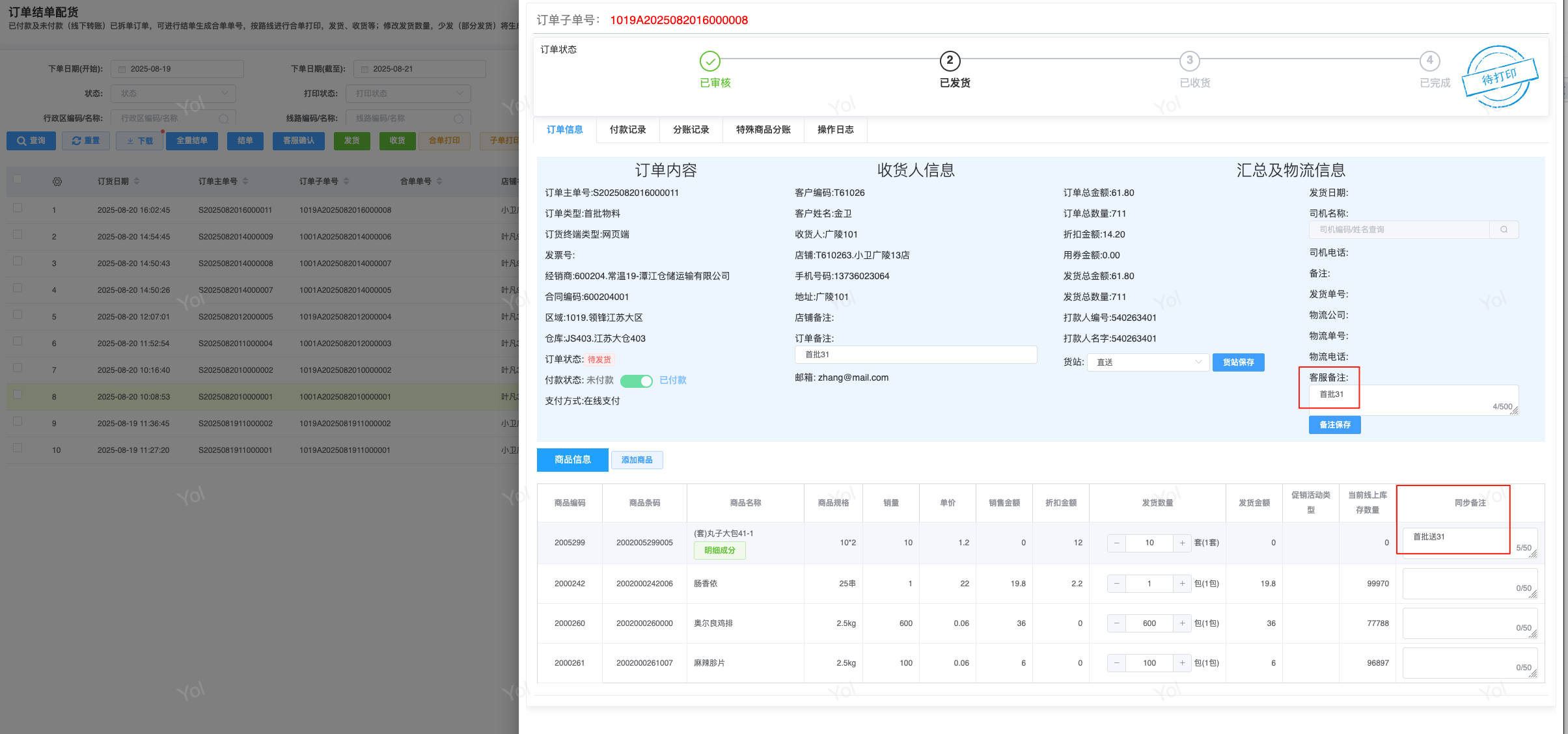The height and width of the screenshot is (734, 1568).
Task: Click the 订单备注 text input field
Action: [915, 355]
